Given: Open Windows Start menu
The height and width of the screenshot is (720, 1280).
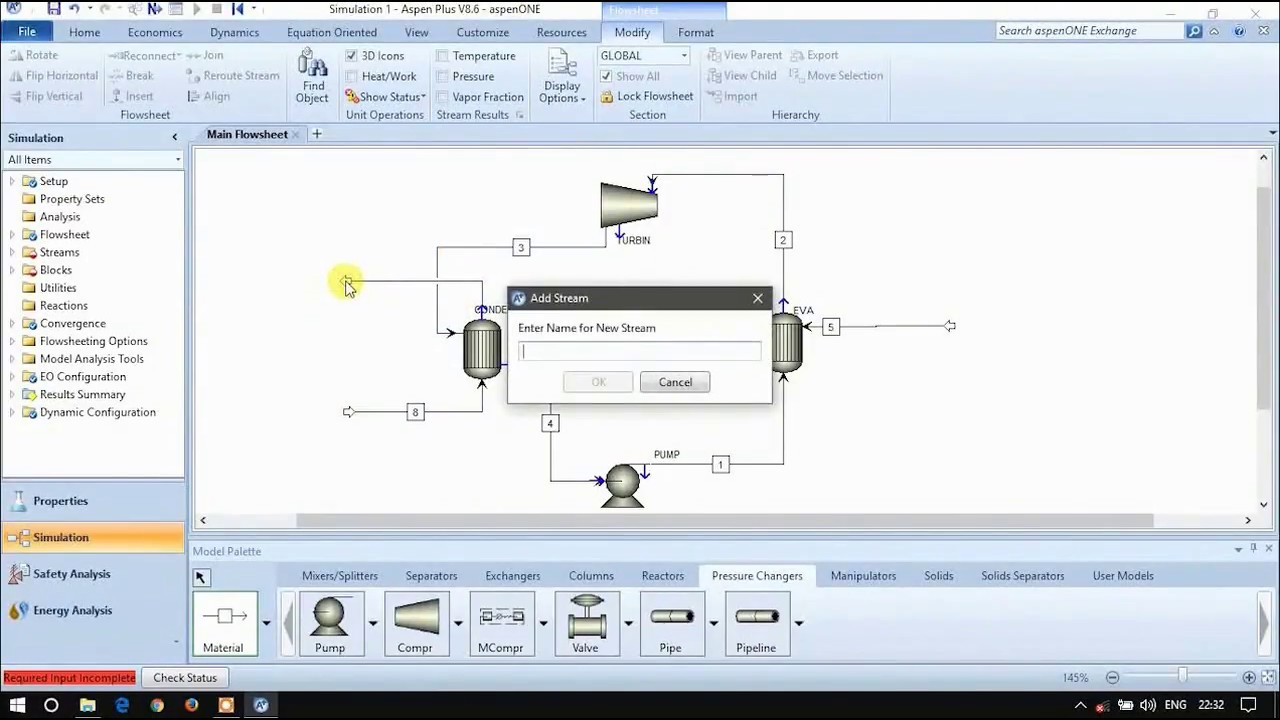Looking at the screenshot, I should click(17, 705).
